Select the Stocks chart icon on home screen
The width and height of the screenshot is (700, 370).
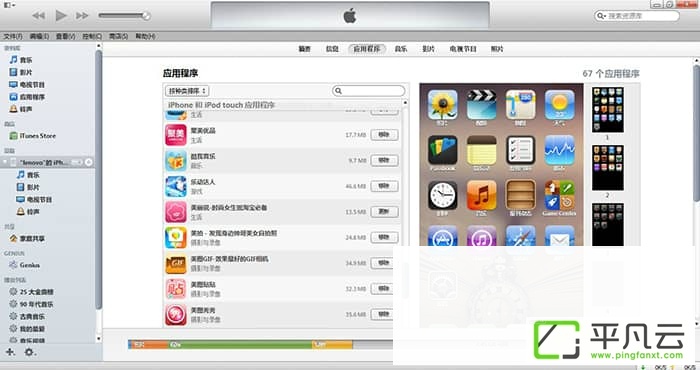[559, 150]
